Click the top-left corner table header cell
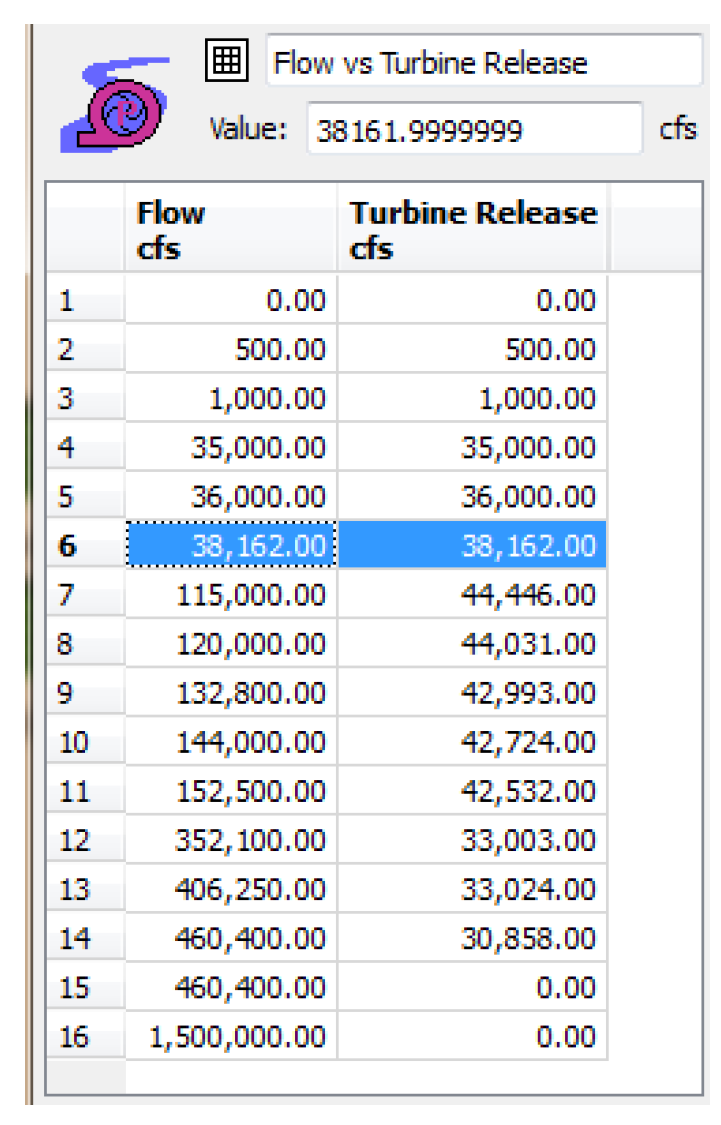The image size is (721, 1125). click(85, 230)
